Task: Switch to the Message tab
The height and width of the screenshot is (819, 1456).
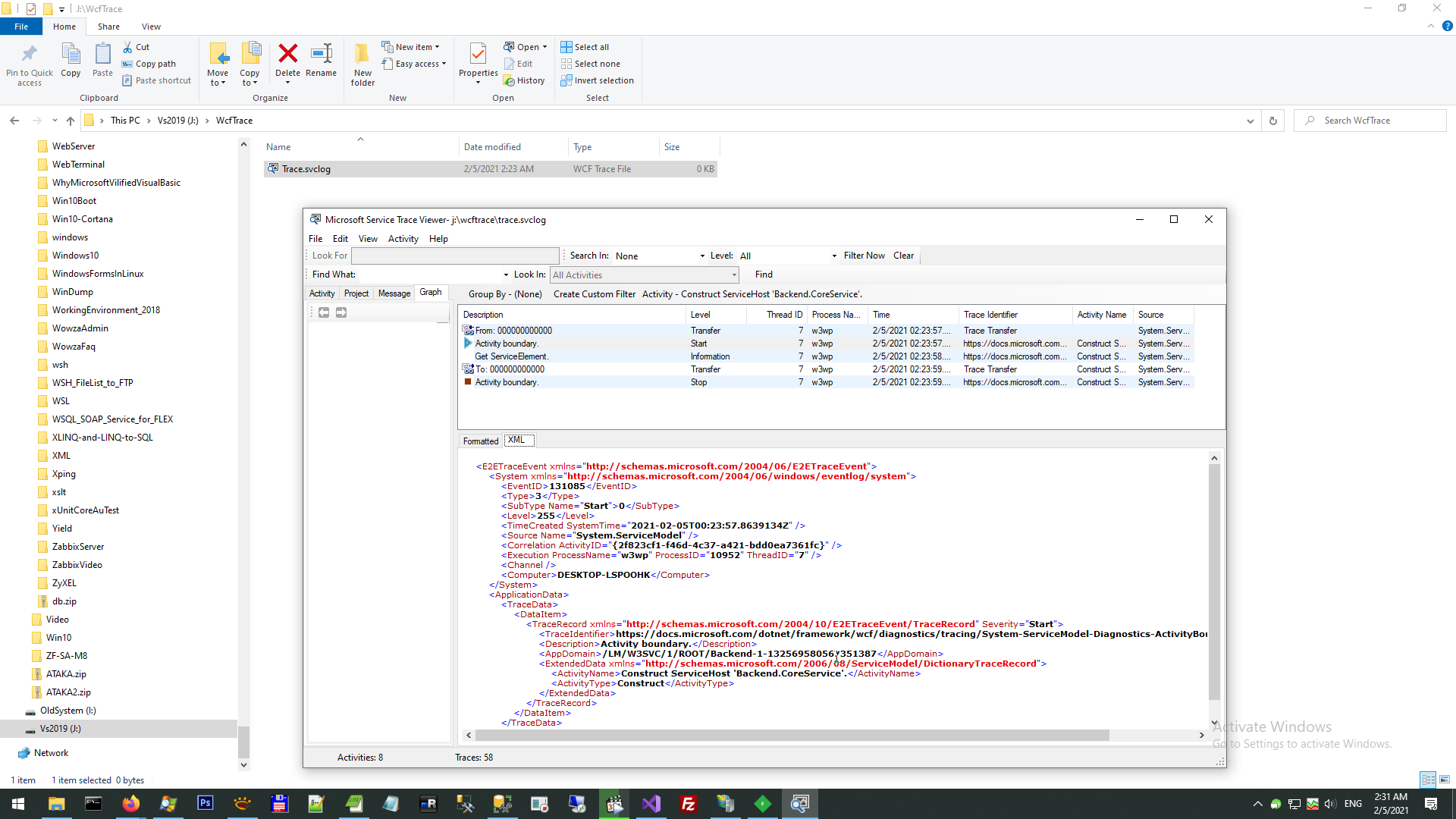Action: point(394,293)
